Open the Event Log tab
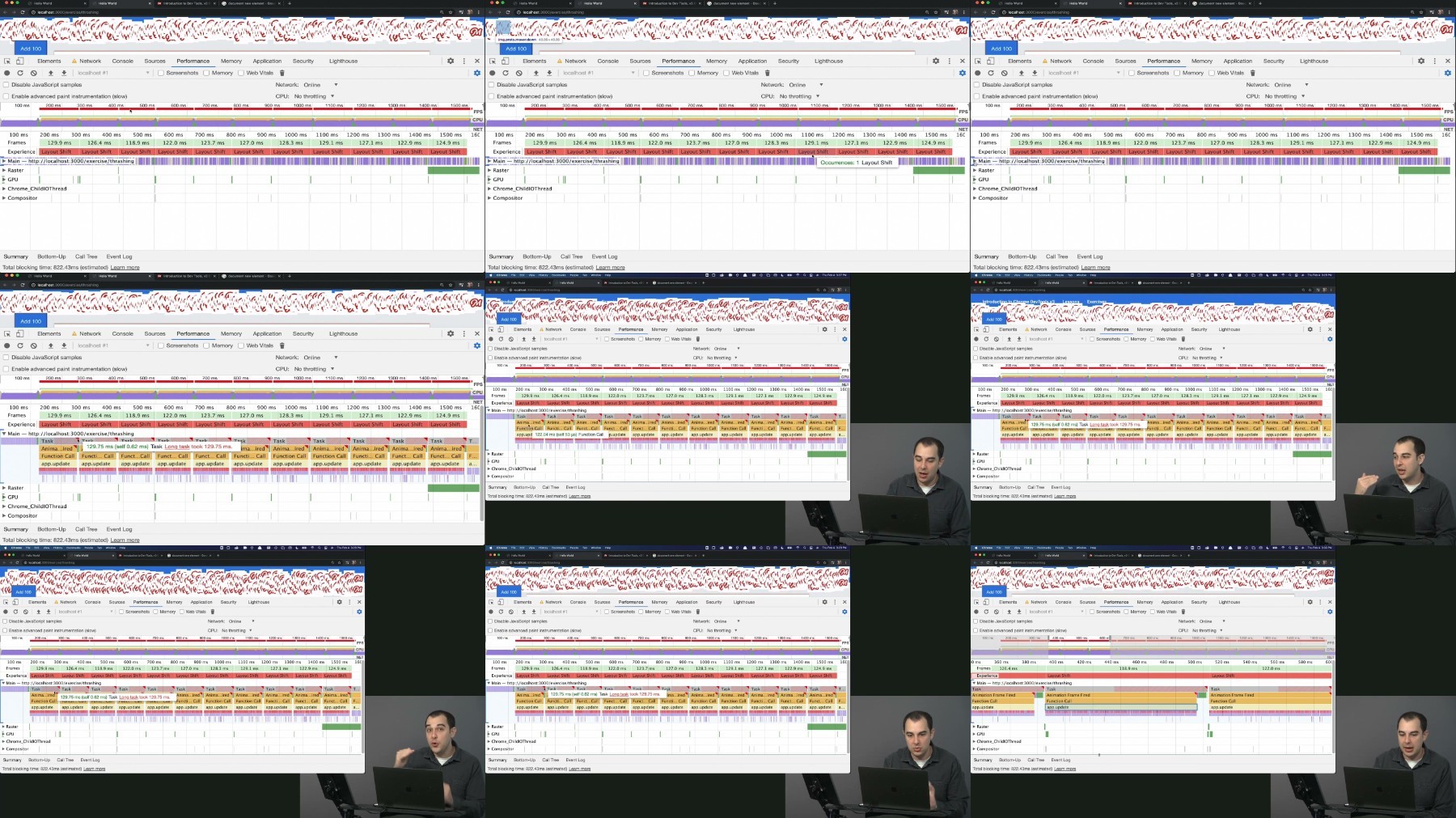1456x818 pixels. [119, 256]
